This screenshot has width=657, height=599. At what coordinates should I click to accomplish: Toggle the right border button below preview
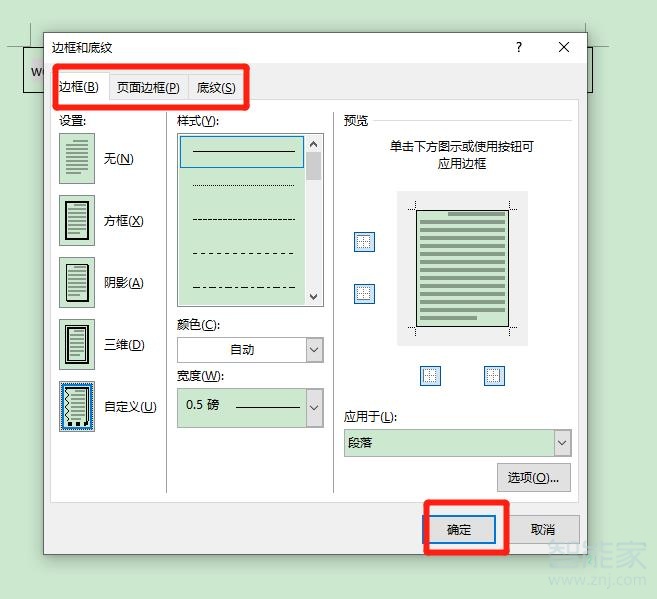pyautogui.click(x=494, y=376)
